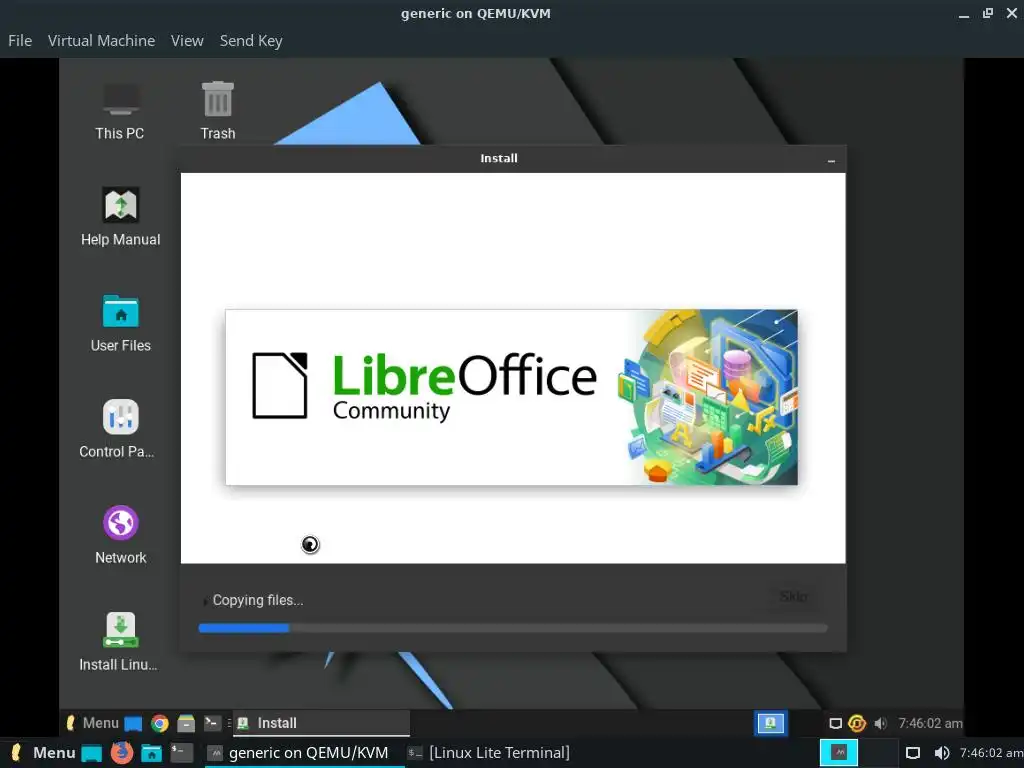Open host home folder taskbar icon
1024x768 pixels.
(x=152, y=754)
